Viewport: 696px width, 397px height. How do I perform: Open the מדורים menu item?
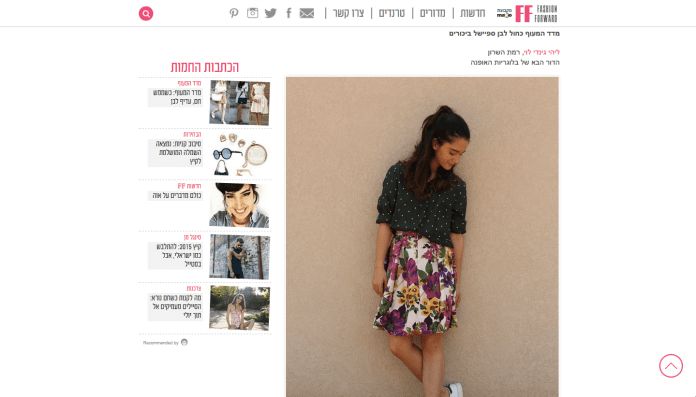(432, 13)
